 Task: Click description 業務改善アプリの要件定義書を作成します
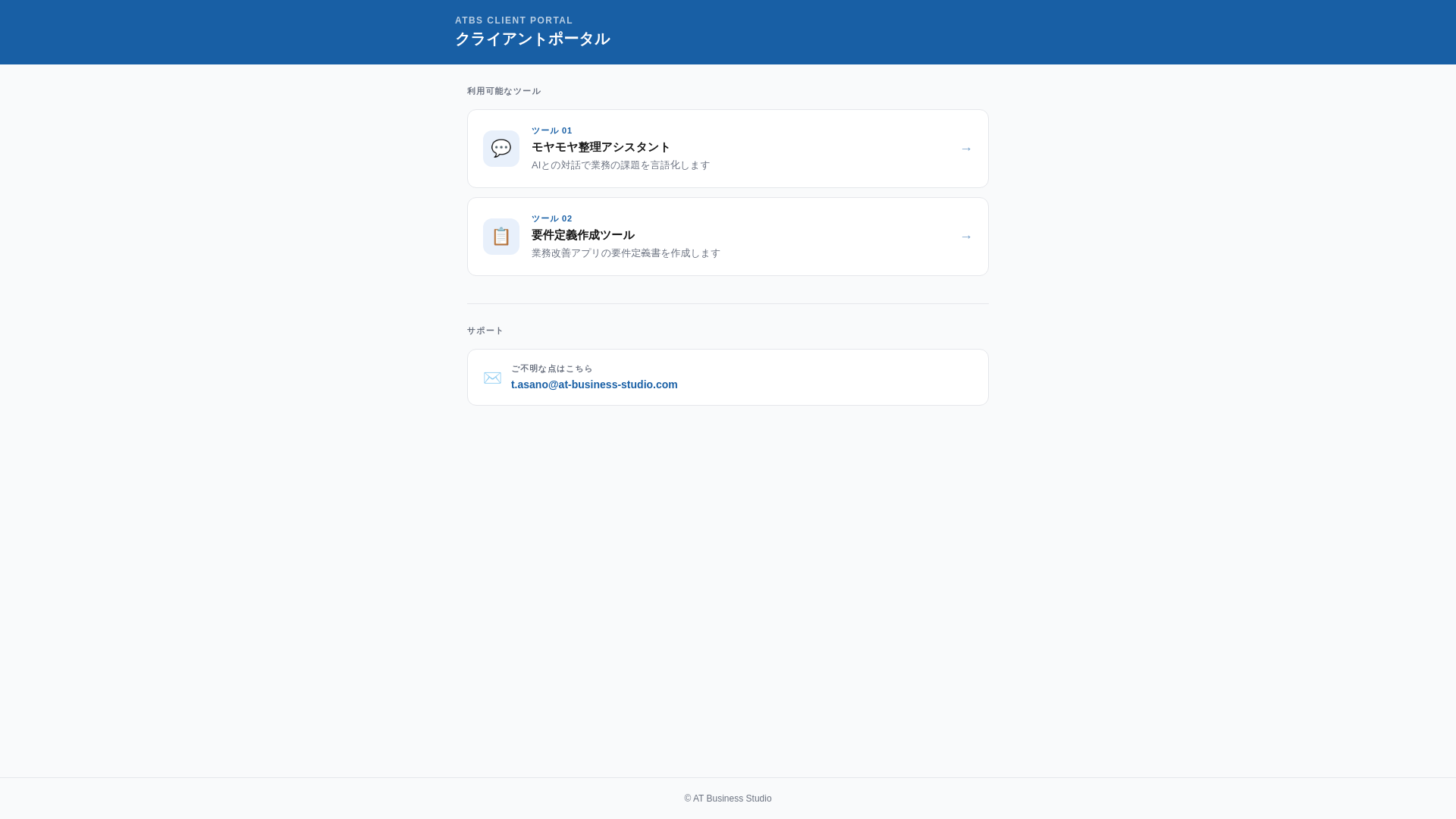point(626,253)
